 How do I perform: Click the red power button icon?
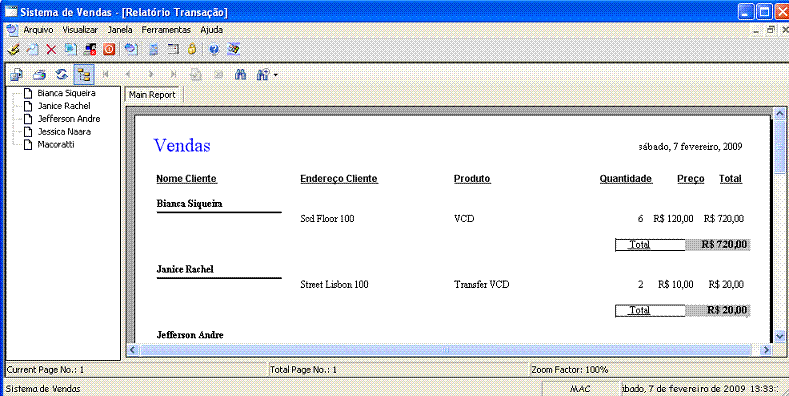(x=109, y=49)
